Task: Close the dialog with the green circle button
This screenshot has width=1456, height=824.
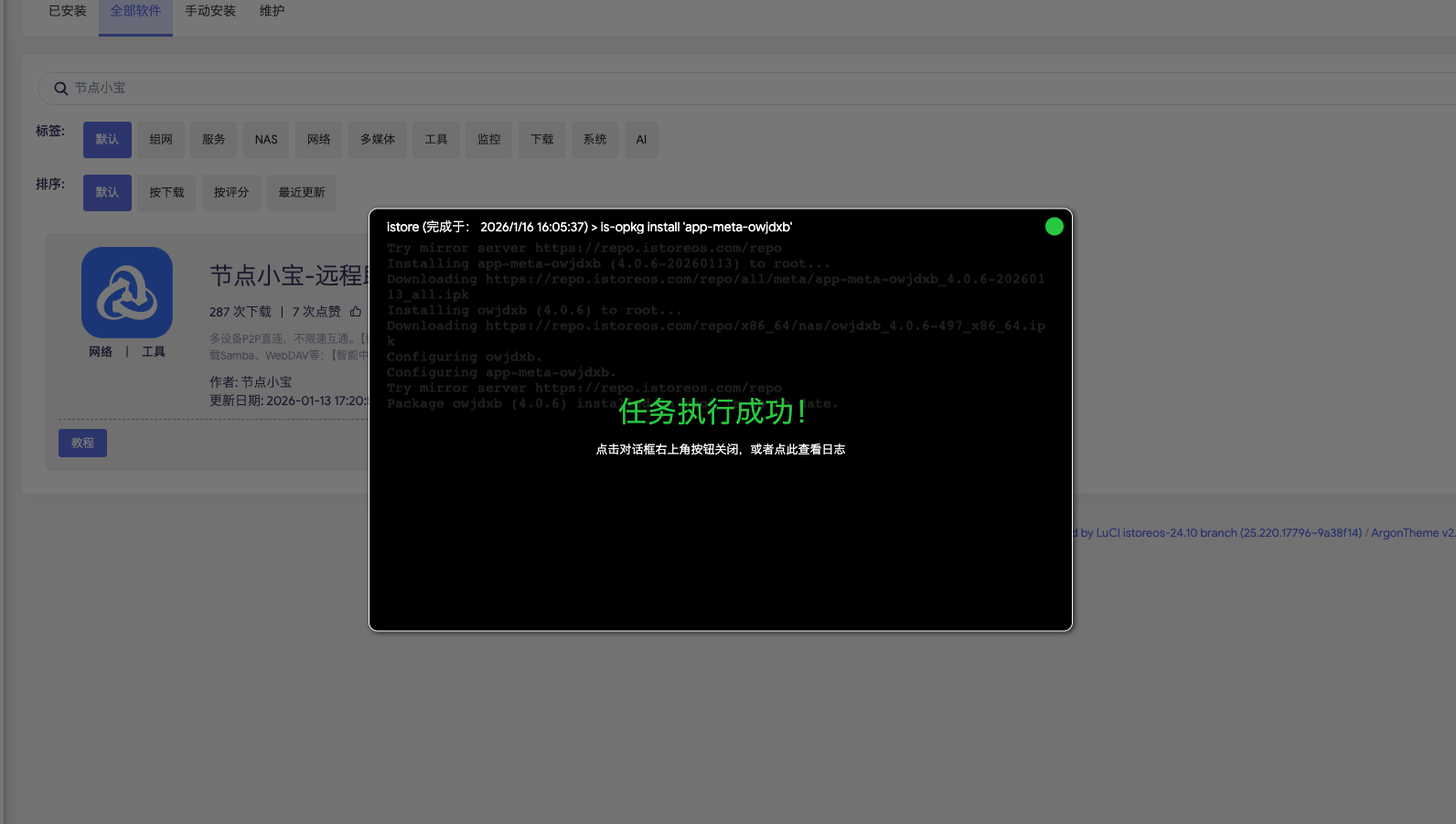Action: tap(1054, 227)
